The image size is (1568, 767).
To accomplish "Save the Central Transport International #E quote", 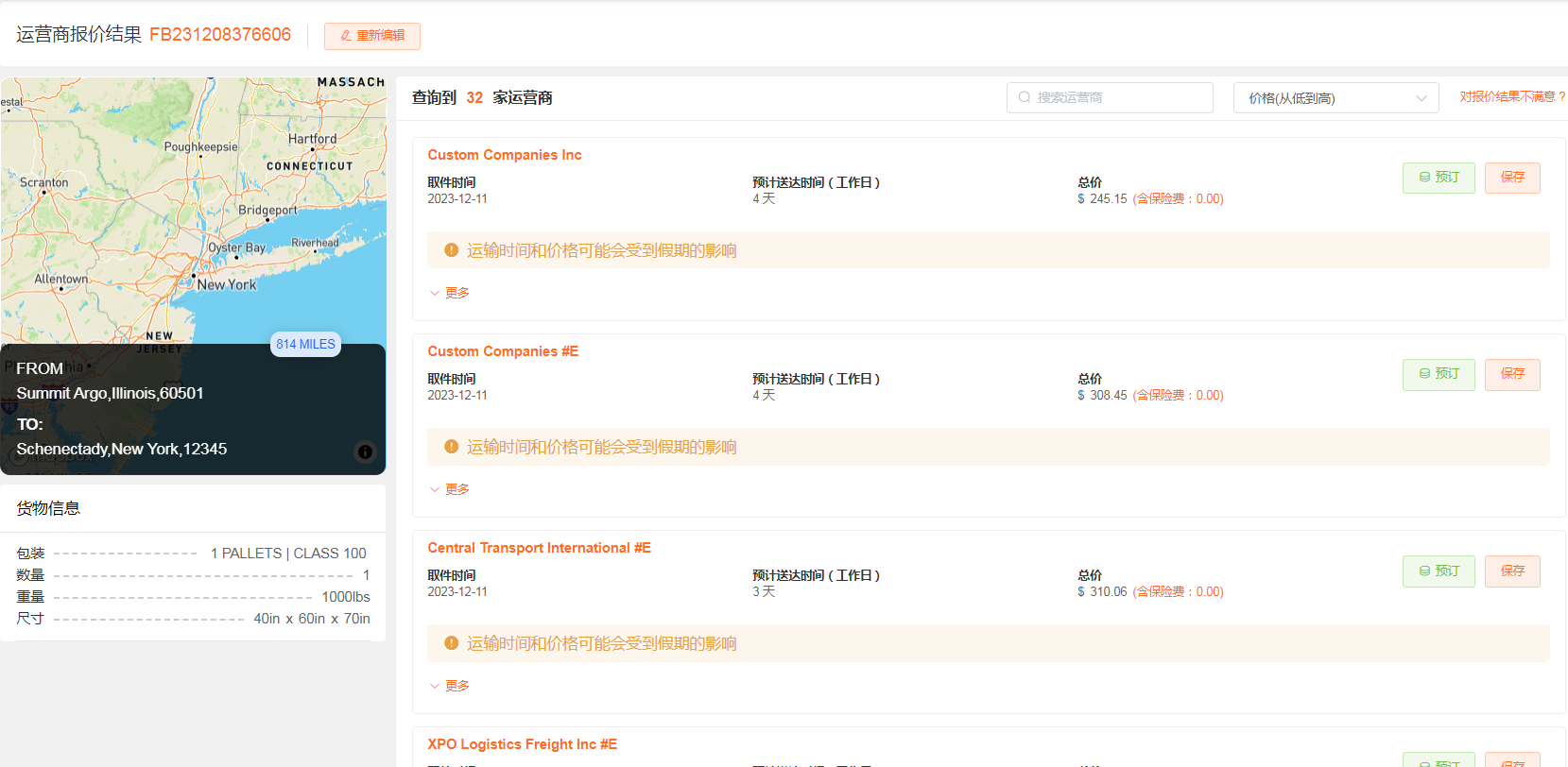I will (1512, 571).
